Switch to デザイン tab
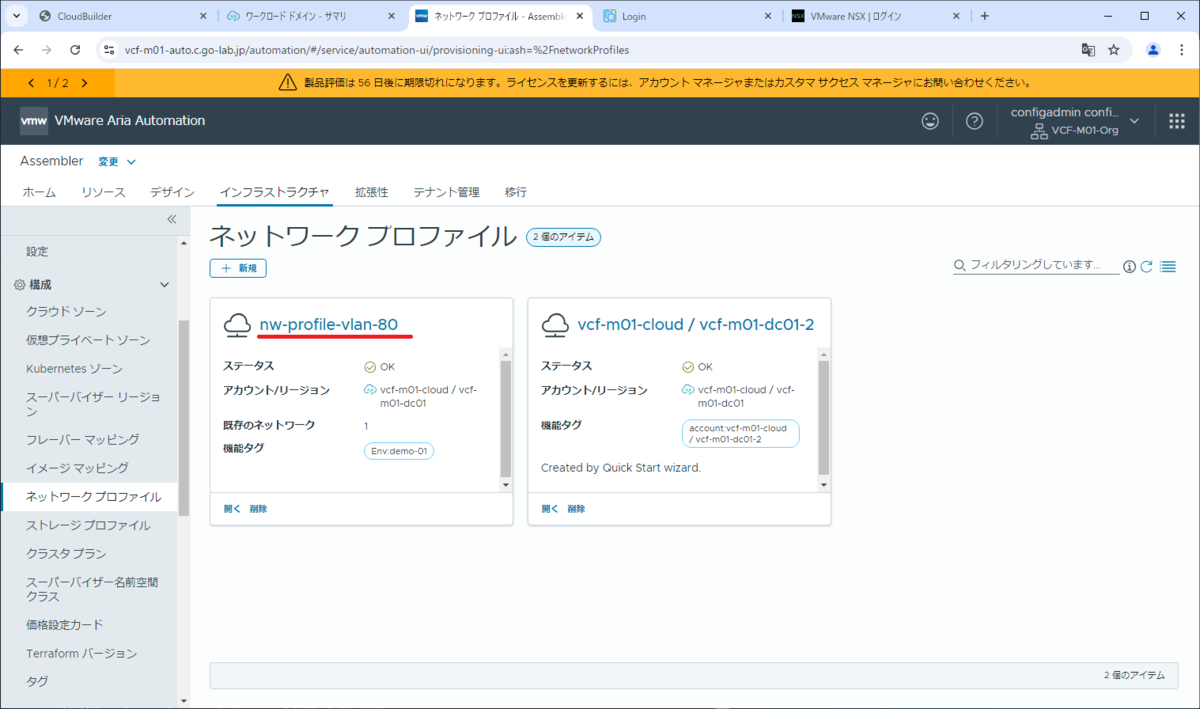Image resolution: width=1200 pixels, height=709 pixels. pyautogui.click(x=172, y=192)
